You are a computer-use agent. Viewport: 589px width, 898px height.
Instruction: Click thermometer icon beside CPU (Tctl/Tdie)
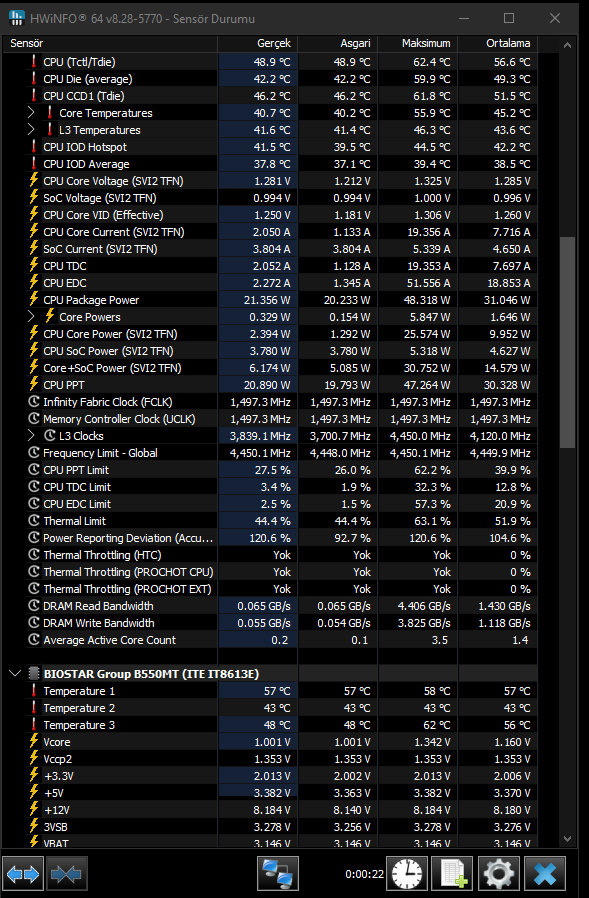[34, 62]
